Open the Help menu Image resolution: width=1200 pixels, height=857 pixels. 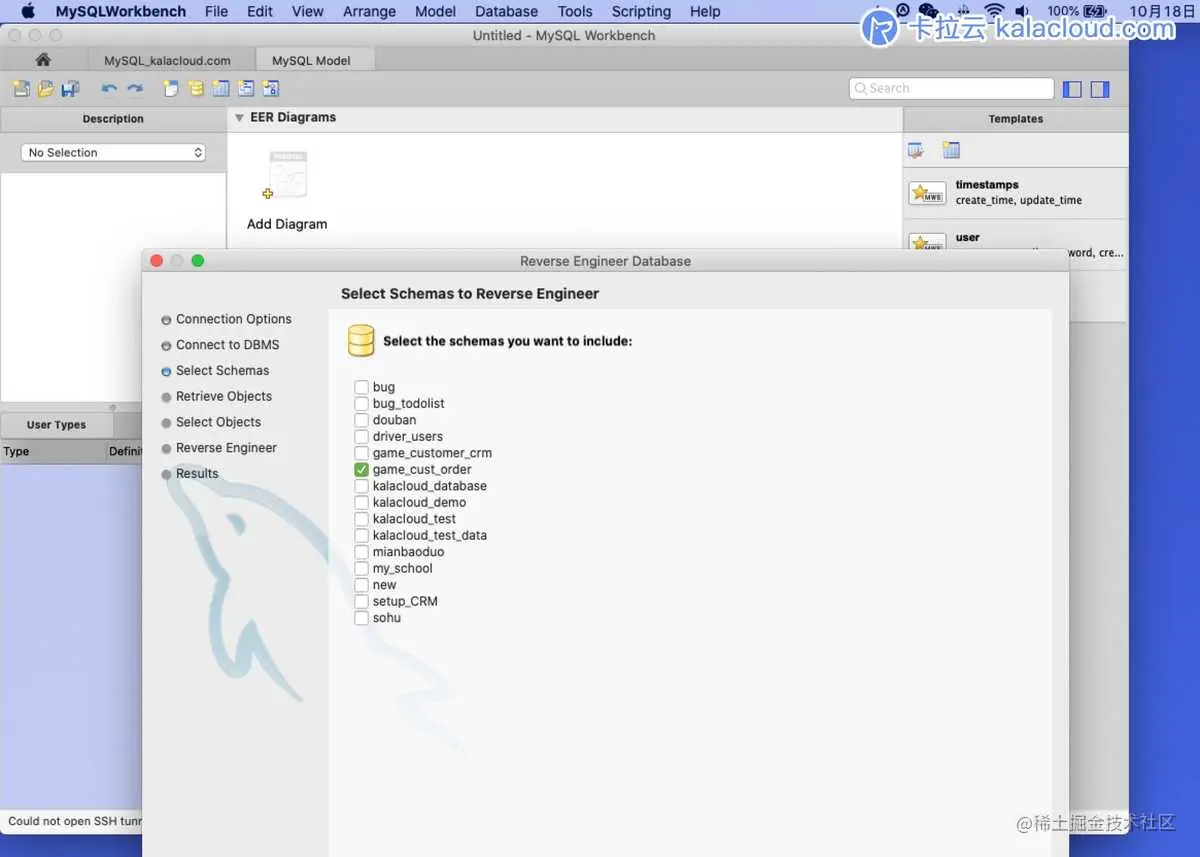coord(705,11)
